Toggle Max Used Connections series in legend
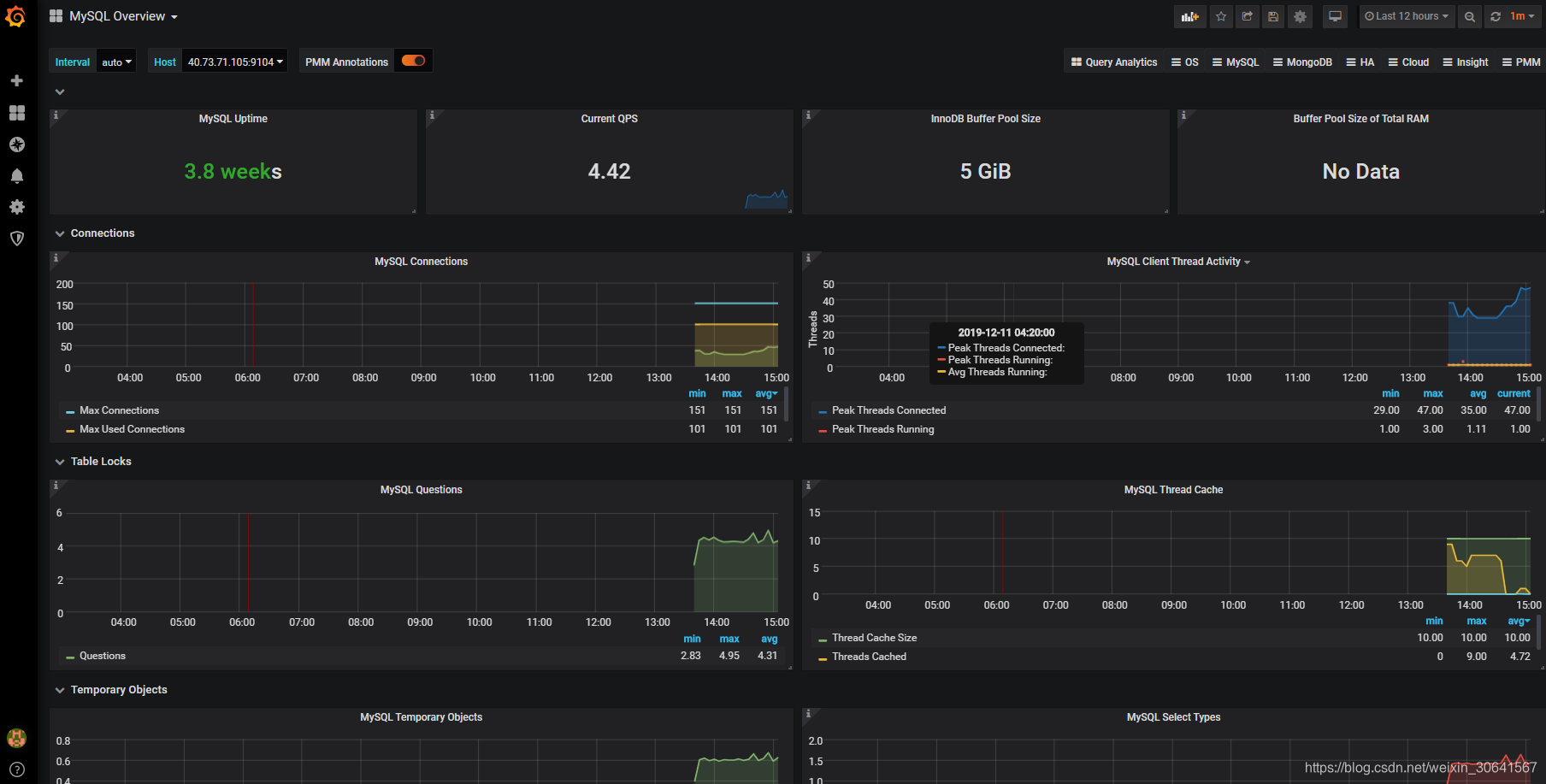The height and width of the screenshot is (784, 1546). click(x=132, y=429)
